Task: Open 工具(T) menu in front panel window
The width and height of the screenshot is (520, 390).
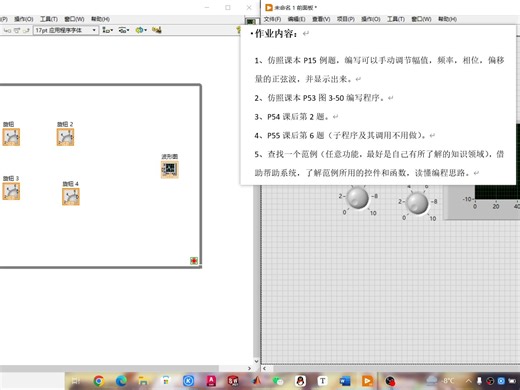Action: pyautogui.click(x=396, y=19)
